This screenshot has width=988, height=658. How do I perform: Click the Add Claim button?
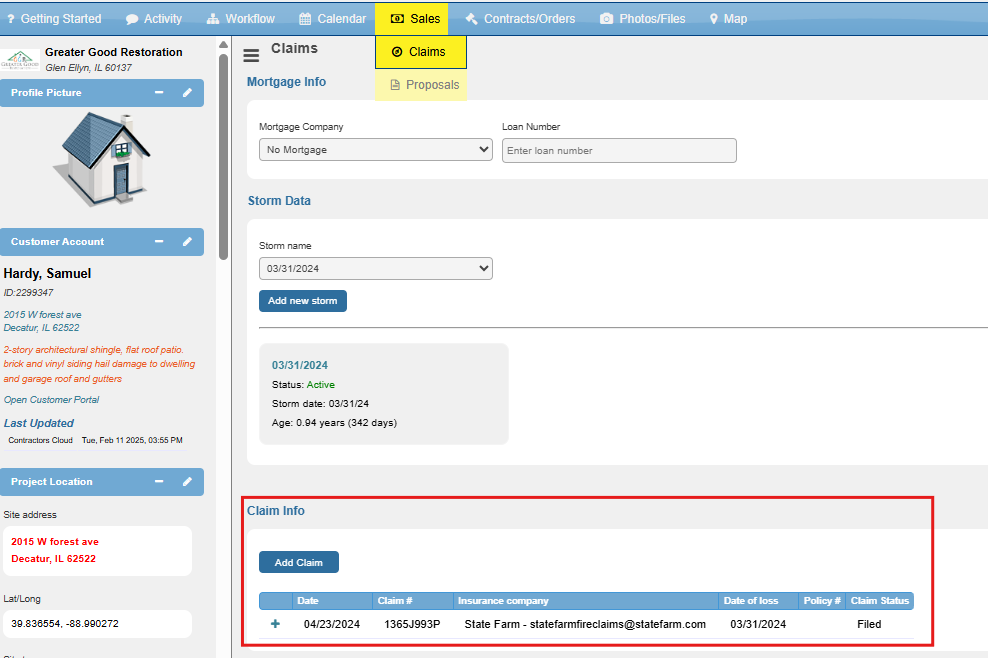point(299,562)
